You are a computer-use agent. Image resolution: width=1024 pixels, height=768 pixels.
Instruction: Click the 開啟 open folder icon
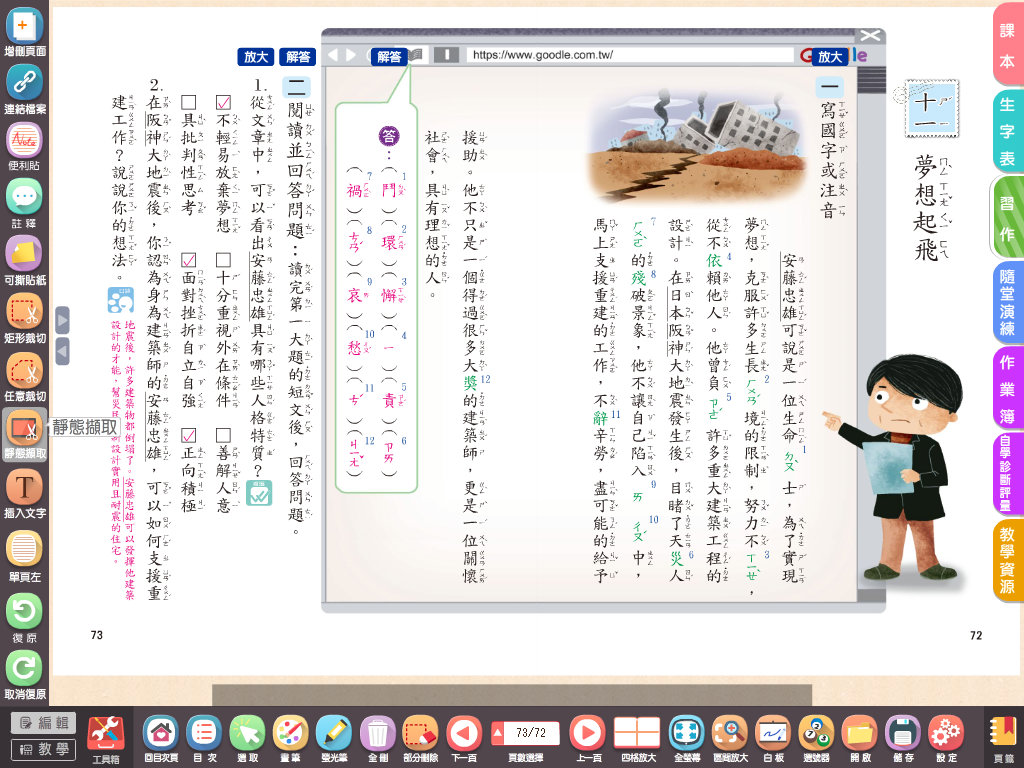point(859,739)
